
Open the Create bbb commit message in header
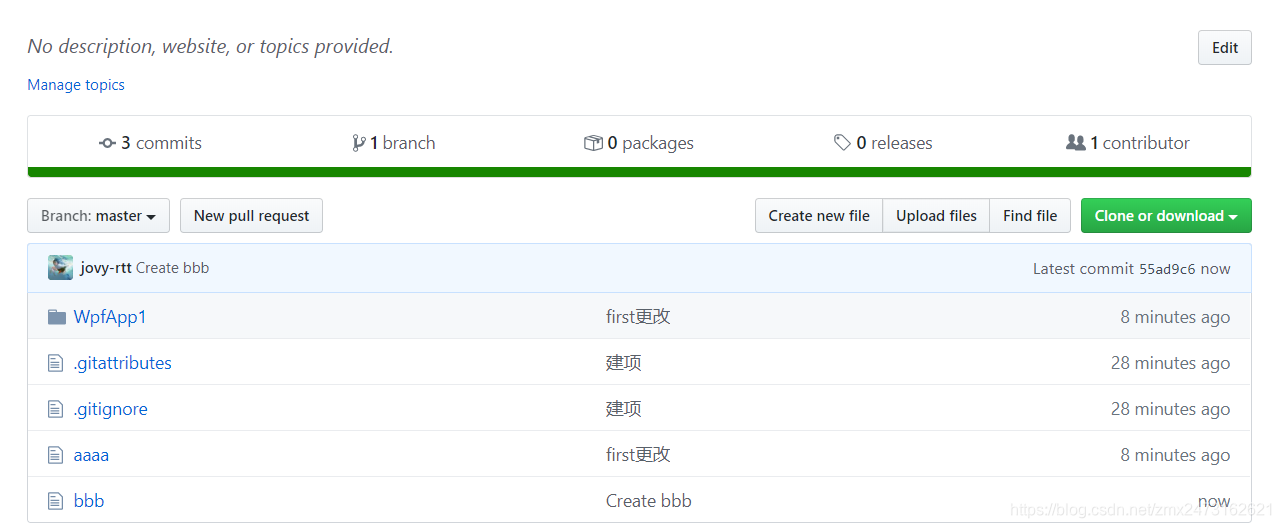172,268
